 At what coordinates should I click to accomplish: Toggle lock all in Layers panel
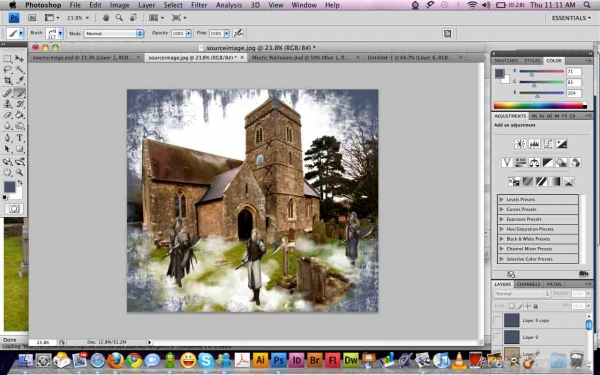point(536,306)
